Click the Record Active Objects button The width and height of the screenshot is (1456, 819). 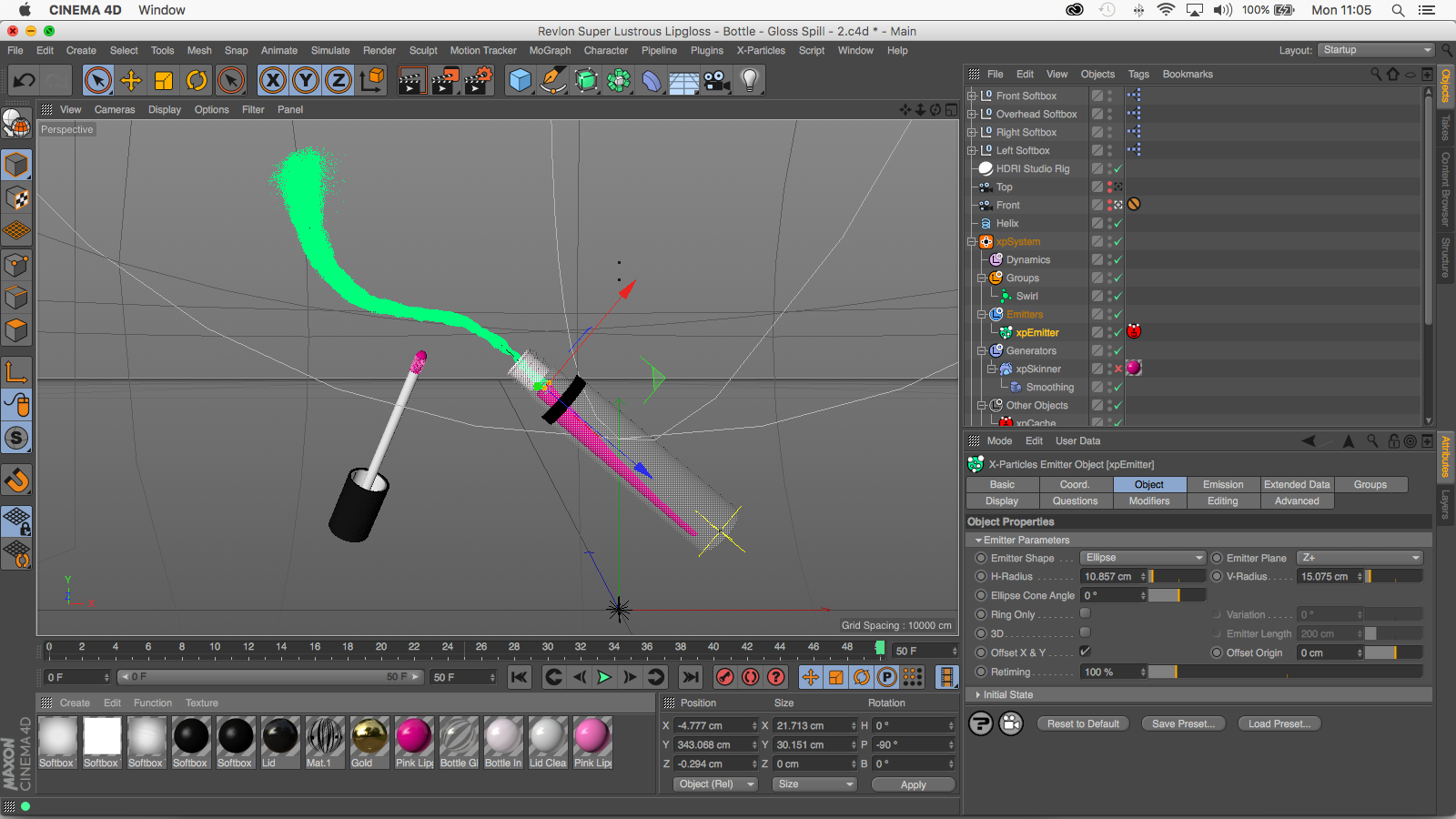pos(725,677)
